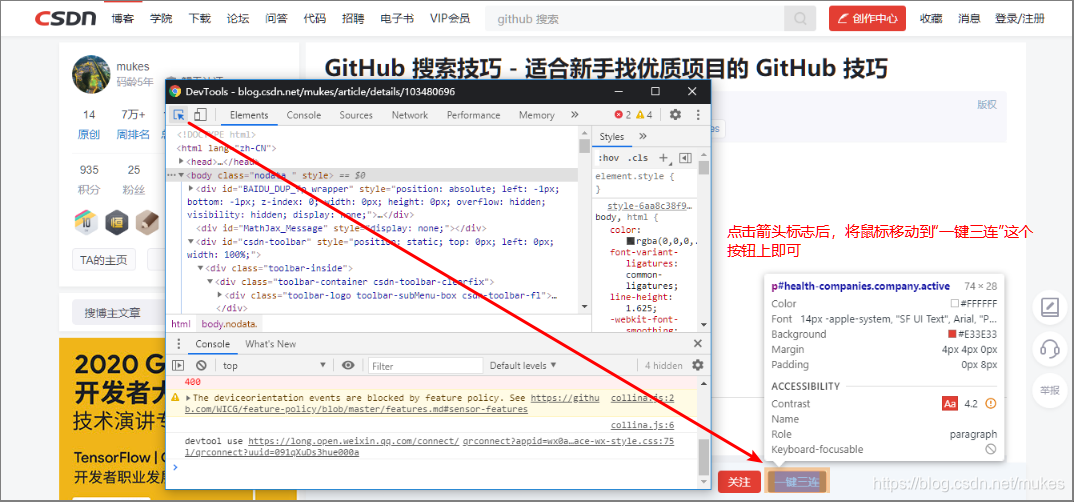This screenshot has height=502, width=1074.
Task: Click the yellow warning count indicator
Action: click(644, 115)
